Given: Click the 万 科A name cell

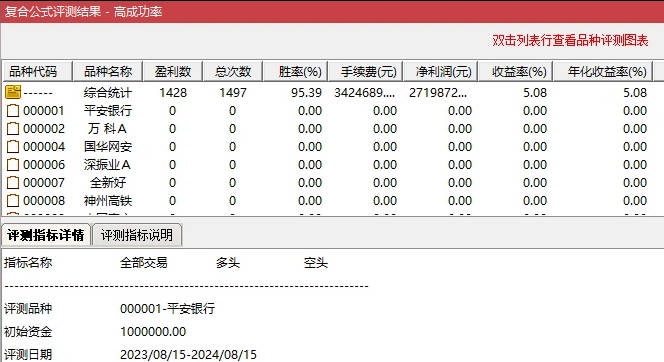Looking at the screenshot, I should 108,128.
